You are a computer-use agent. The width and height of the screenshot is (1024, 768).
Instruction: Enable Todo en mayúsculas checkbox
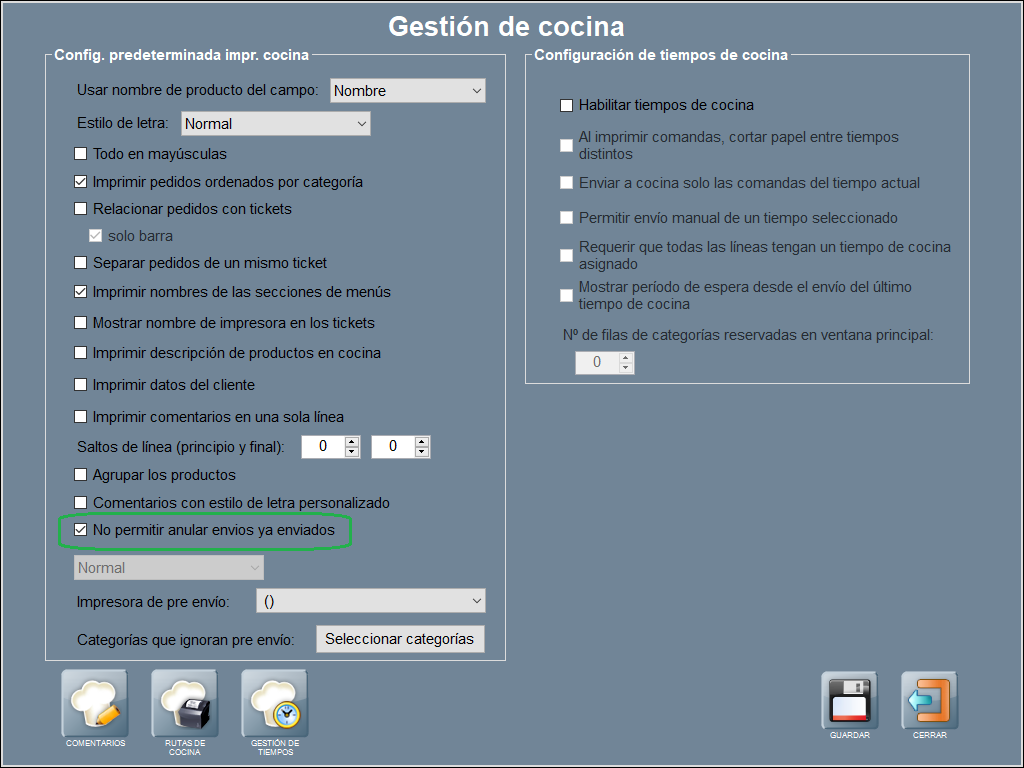[x=81, y=154]
